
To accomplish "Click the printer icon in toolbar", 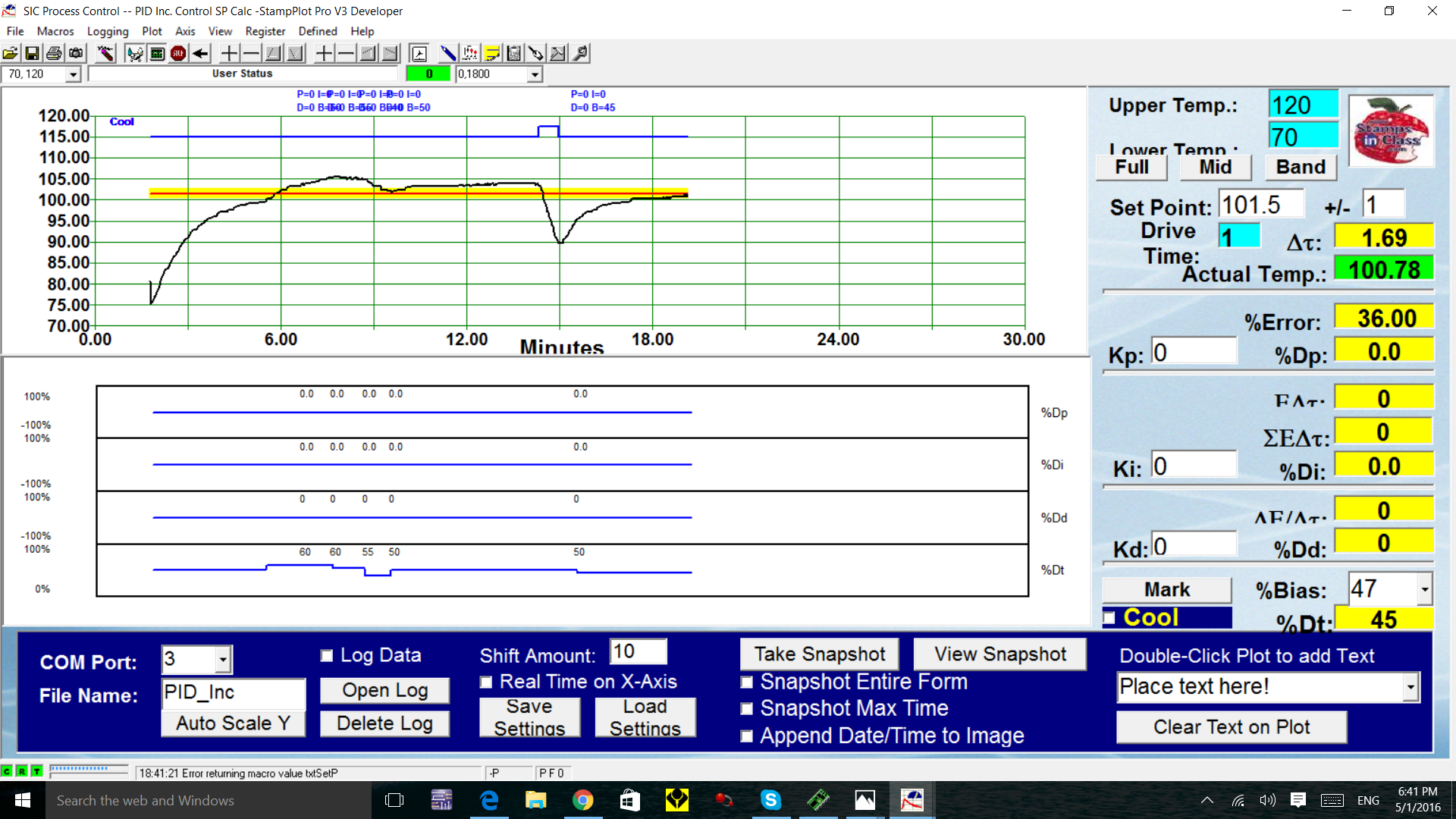I will point(54,53).
